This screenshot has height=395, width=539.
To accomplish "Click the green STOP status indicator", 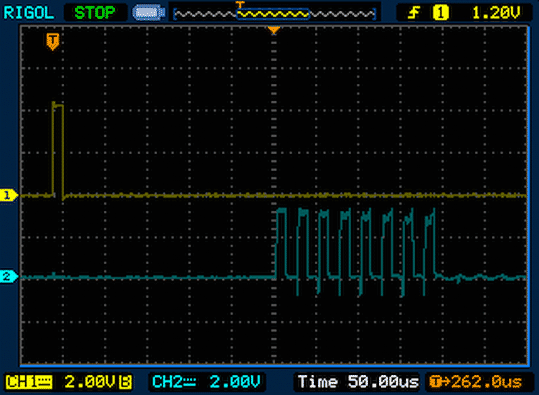I will tap(95, 13).
